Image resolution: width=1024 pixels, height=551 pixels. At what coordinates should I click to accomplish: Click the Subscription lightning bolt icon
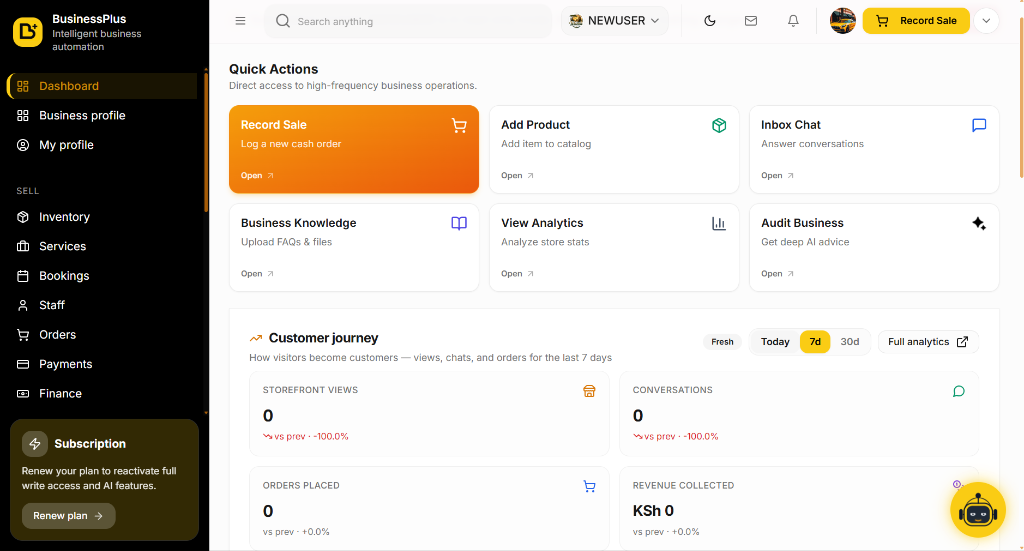click(x=35, y=444)
